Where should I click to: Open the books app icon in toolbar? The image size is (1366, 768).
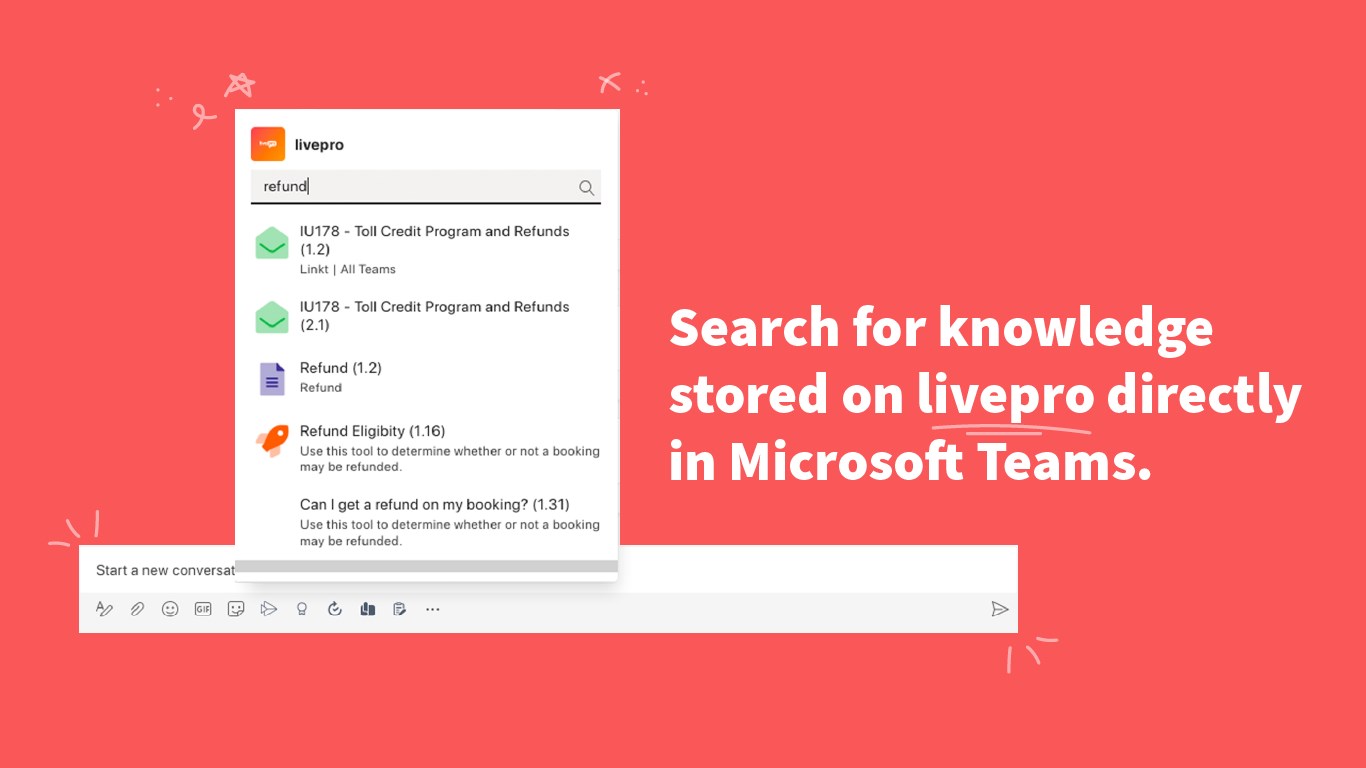coord(368,608)
